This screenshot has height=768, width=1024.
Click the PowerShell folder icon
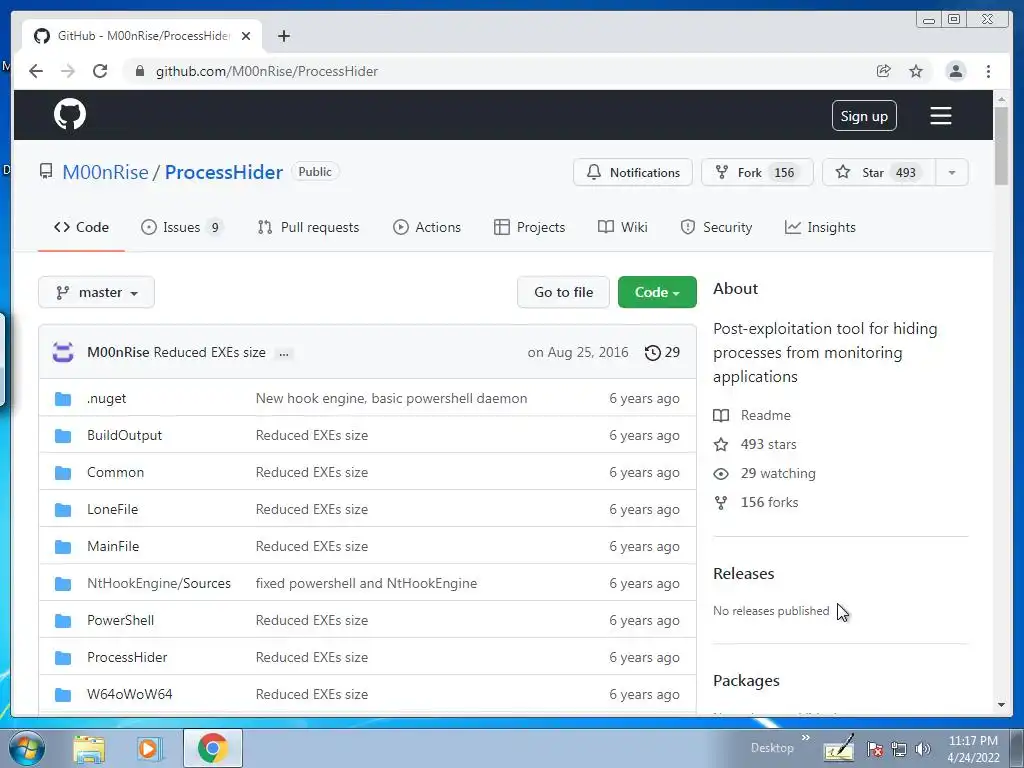[63, 620]
